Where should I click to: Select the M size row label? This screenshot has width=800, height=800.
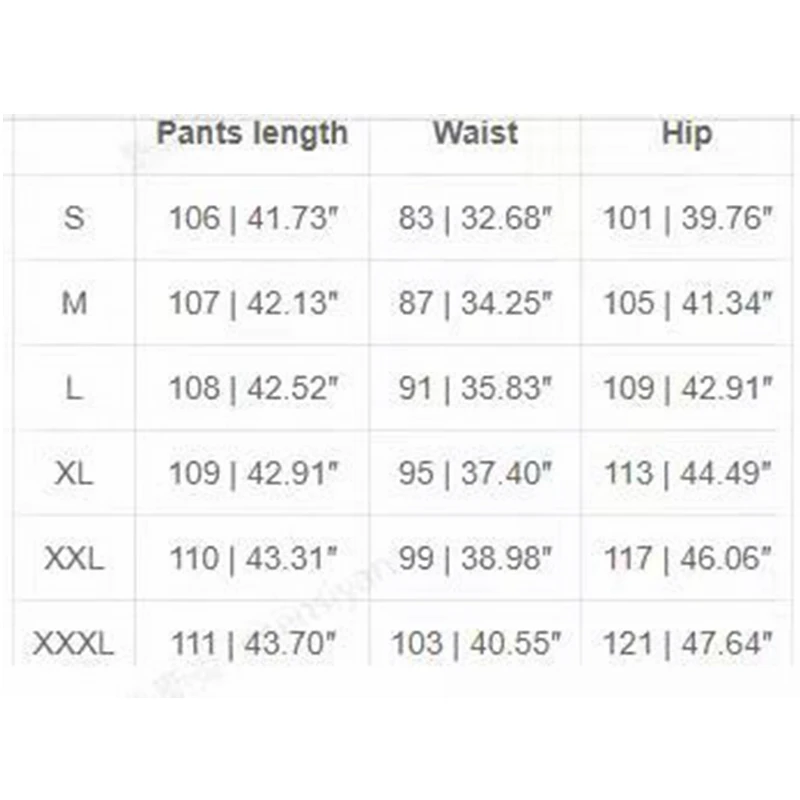coord(74,303)
